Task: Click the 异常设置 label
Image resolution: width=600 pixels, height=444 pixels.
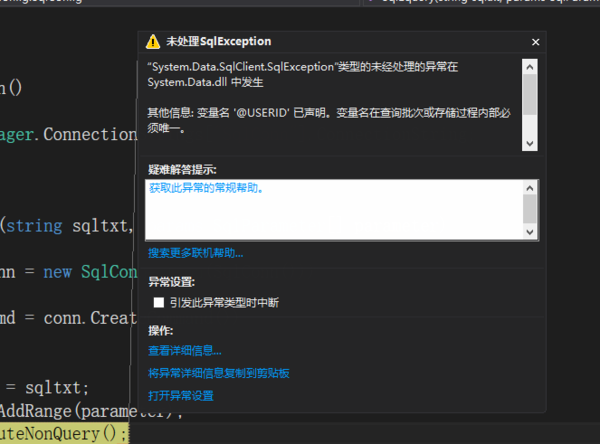Action: coord(171,282)
